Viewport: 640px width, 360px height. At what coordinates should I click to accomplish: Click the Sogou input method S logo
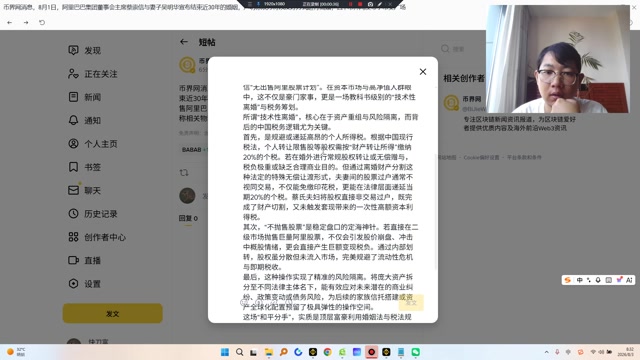pyautogui.click(x=567, y=280)
